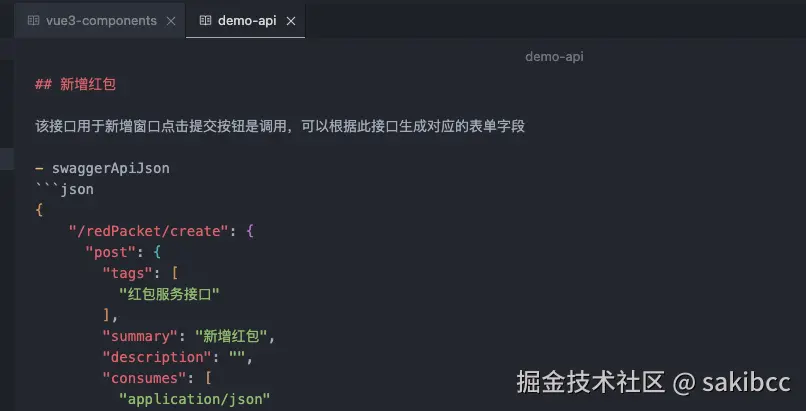Image resolution: width=806 pixels, height=411 pixels.
Task: Click the book icon on demo-api tab
Action: tap(205, 21)
